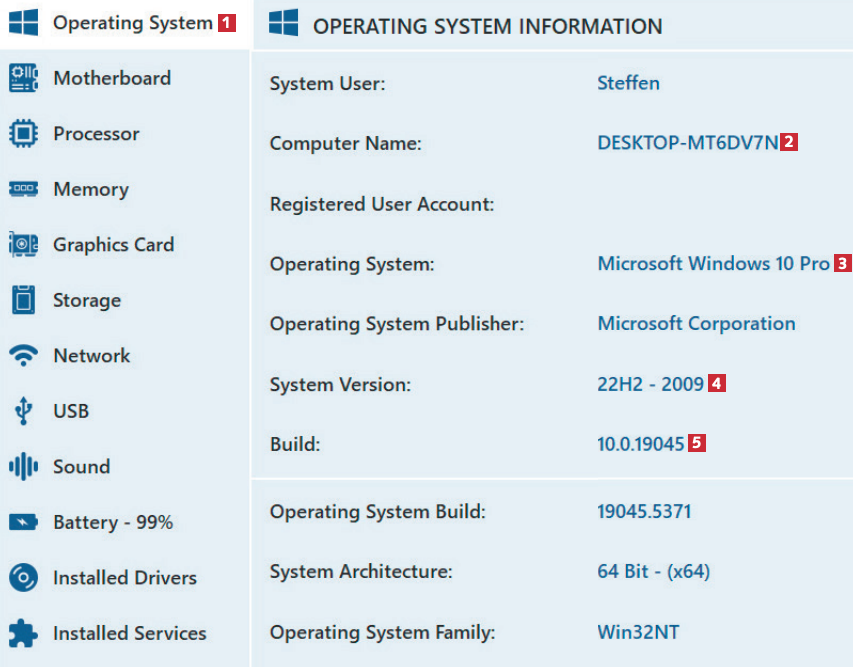Click the Graphics Card icon
Screen dimensions: 853x667
pyautogui.click(x=23, y=245)
